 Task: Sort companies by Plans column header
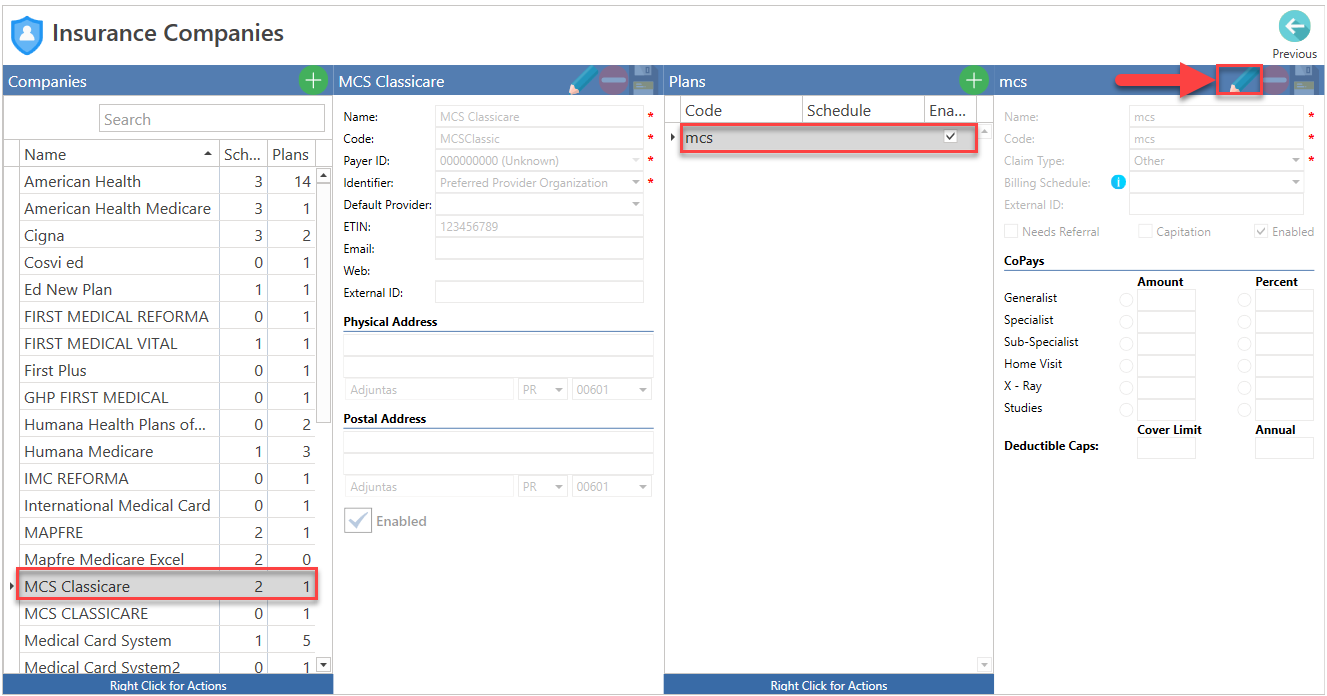coord(292,154)
